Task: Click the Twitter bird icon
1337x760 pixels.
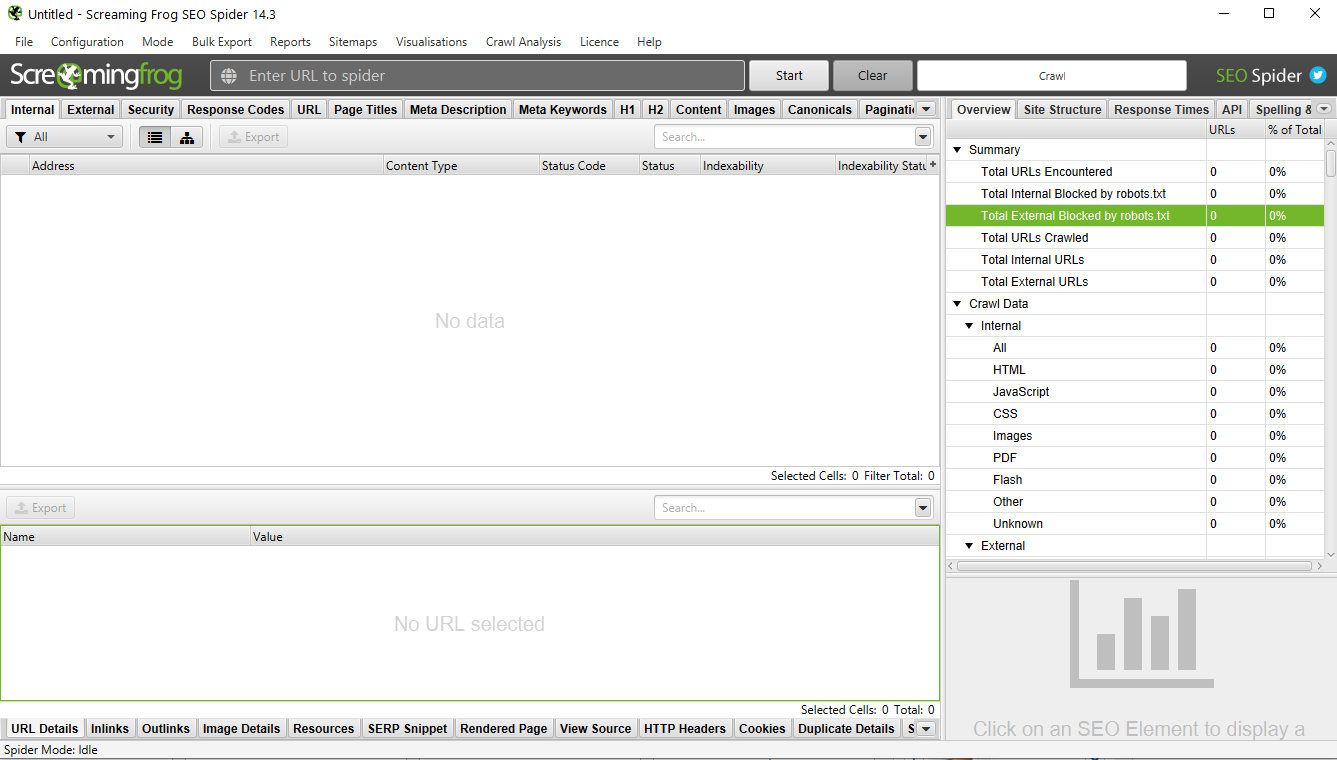Action: click(1318, 76)
